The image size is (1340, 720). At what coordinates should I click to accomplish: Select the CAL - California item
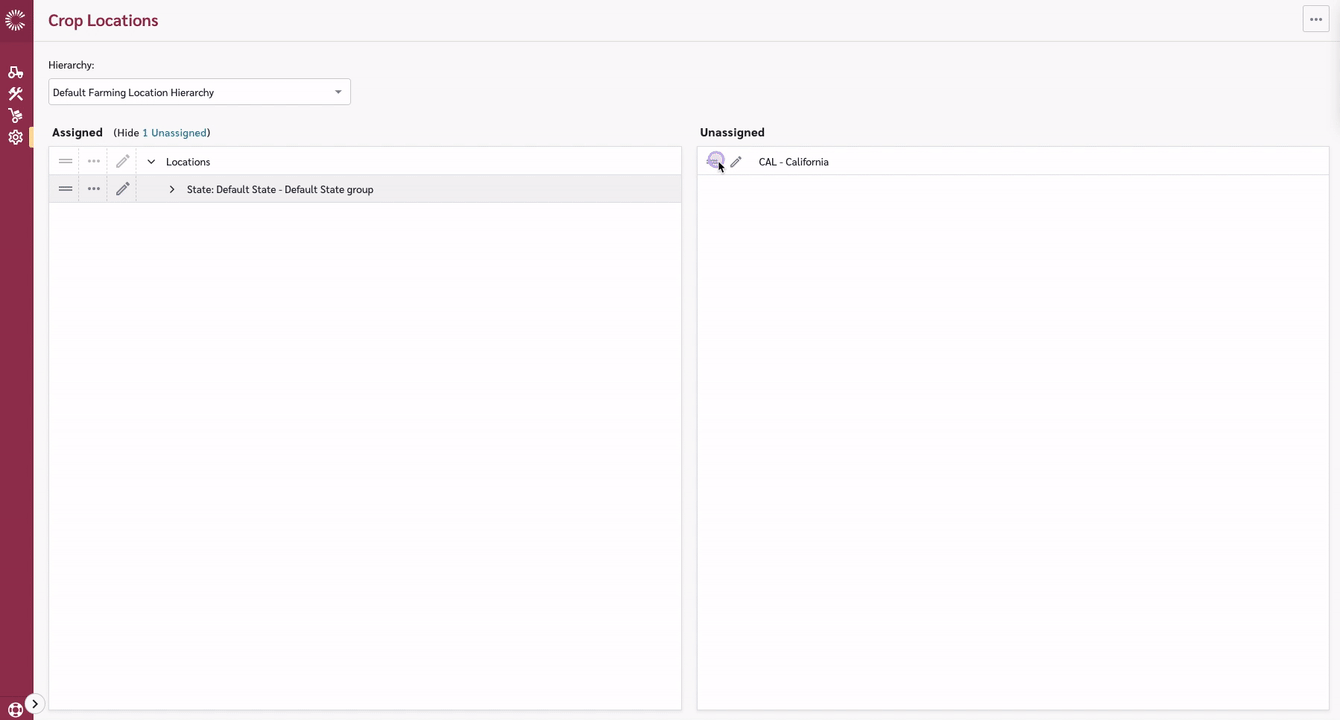point(793,162)
